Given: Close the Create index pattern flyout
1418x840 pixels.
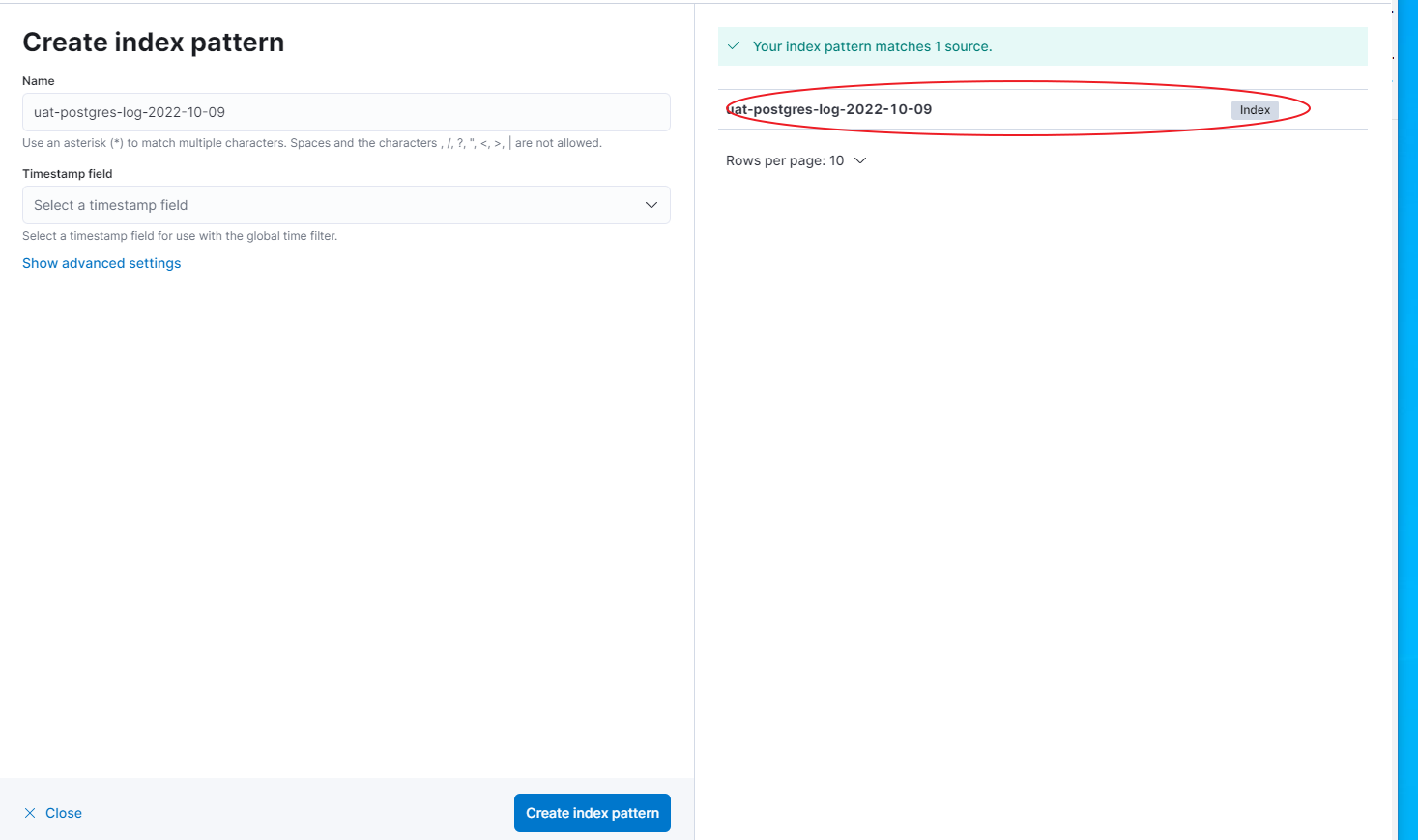Looking at the screenshot, I should pyautogui.click(x=52, y=813).
